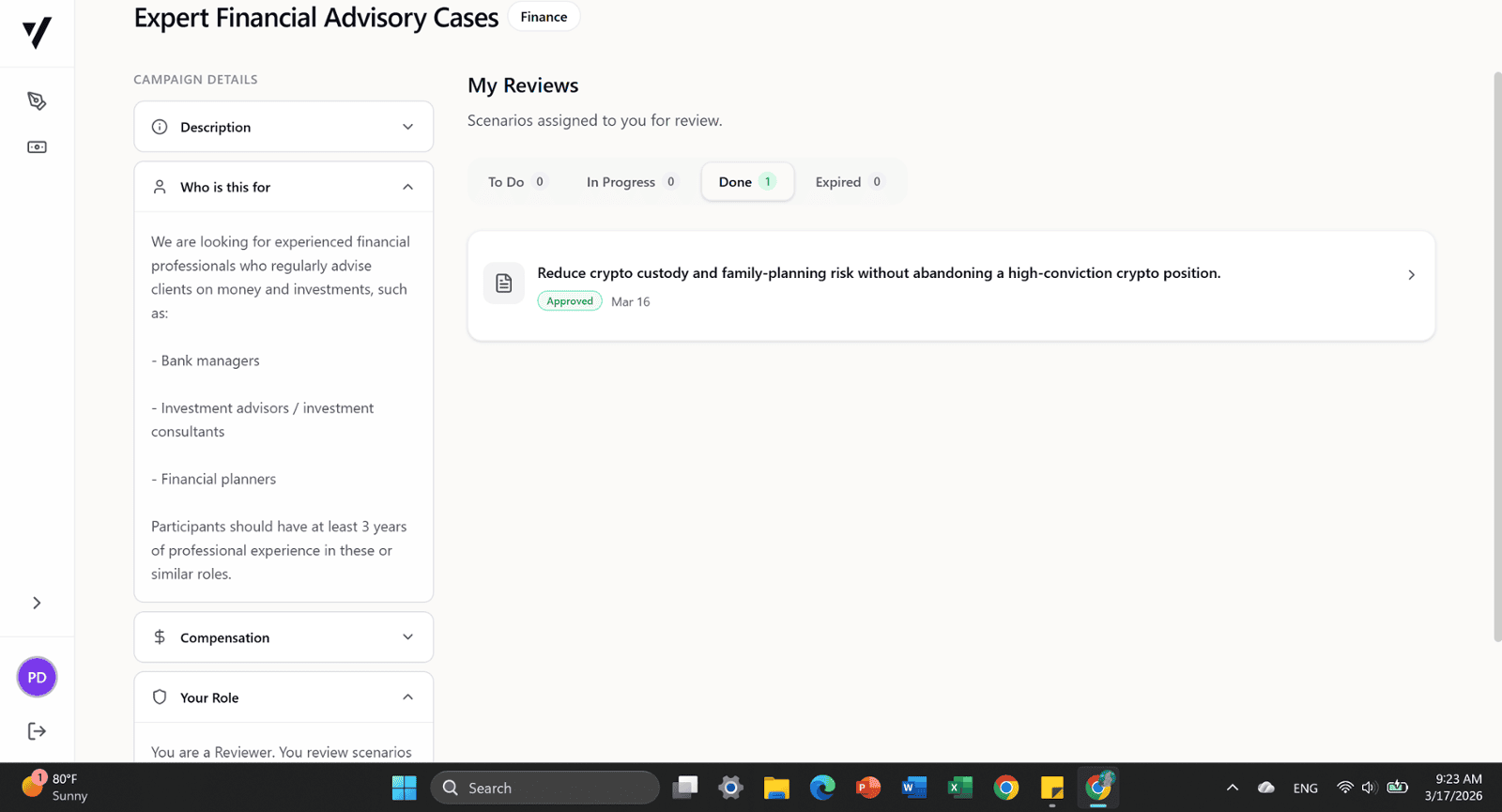
Task: Open Excel from the taskbar
Action: tap(959, 788)
